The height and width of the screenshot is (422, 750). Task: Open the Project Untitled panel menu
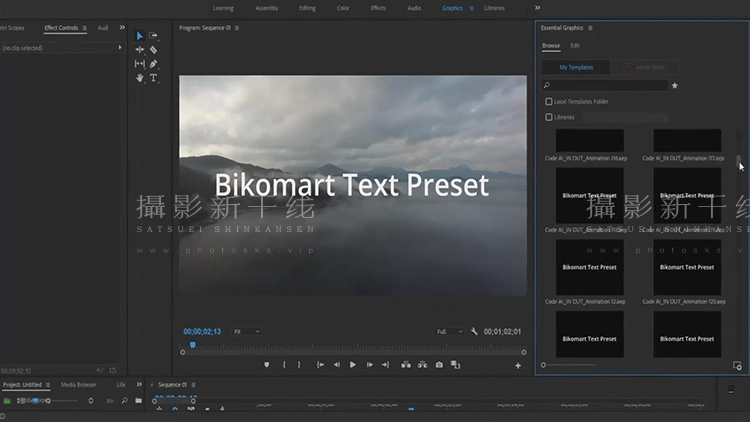(48, 385)
